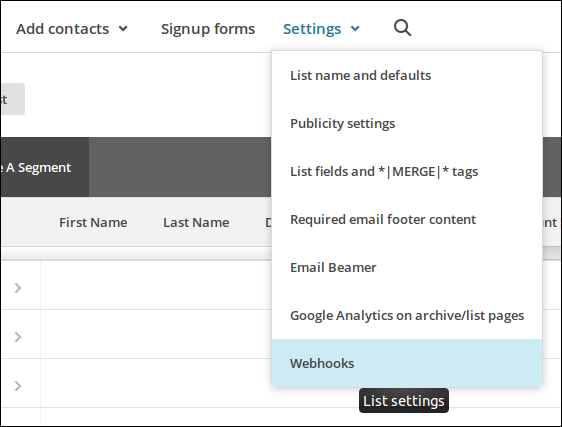This screenshot has width=562, height=427.
Task: Sort by First Name column header
Action: click(x=93, y=222)
